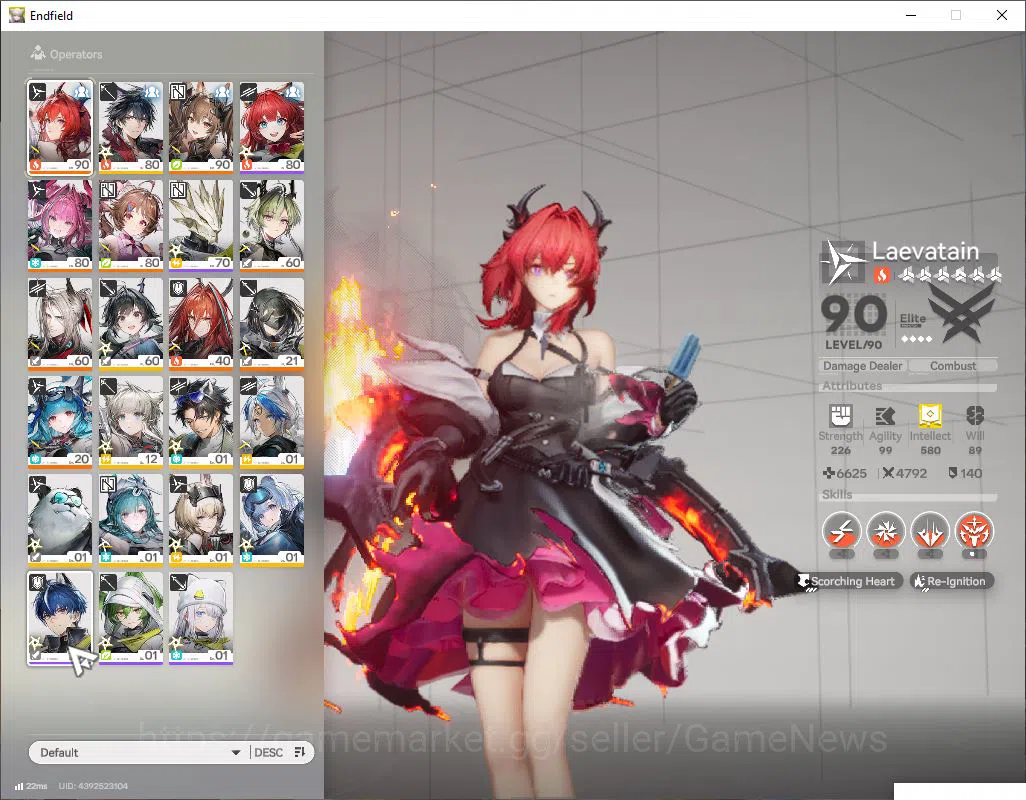The image size is (1026, 800).
Task: Select the dark blue-haired man operator card
Action: [x=60, y=618]
